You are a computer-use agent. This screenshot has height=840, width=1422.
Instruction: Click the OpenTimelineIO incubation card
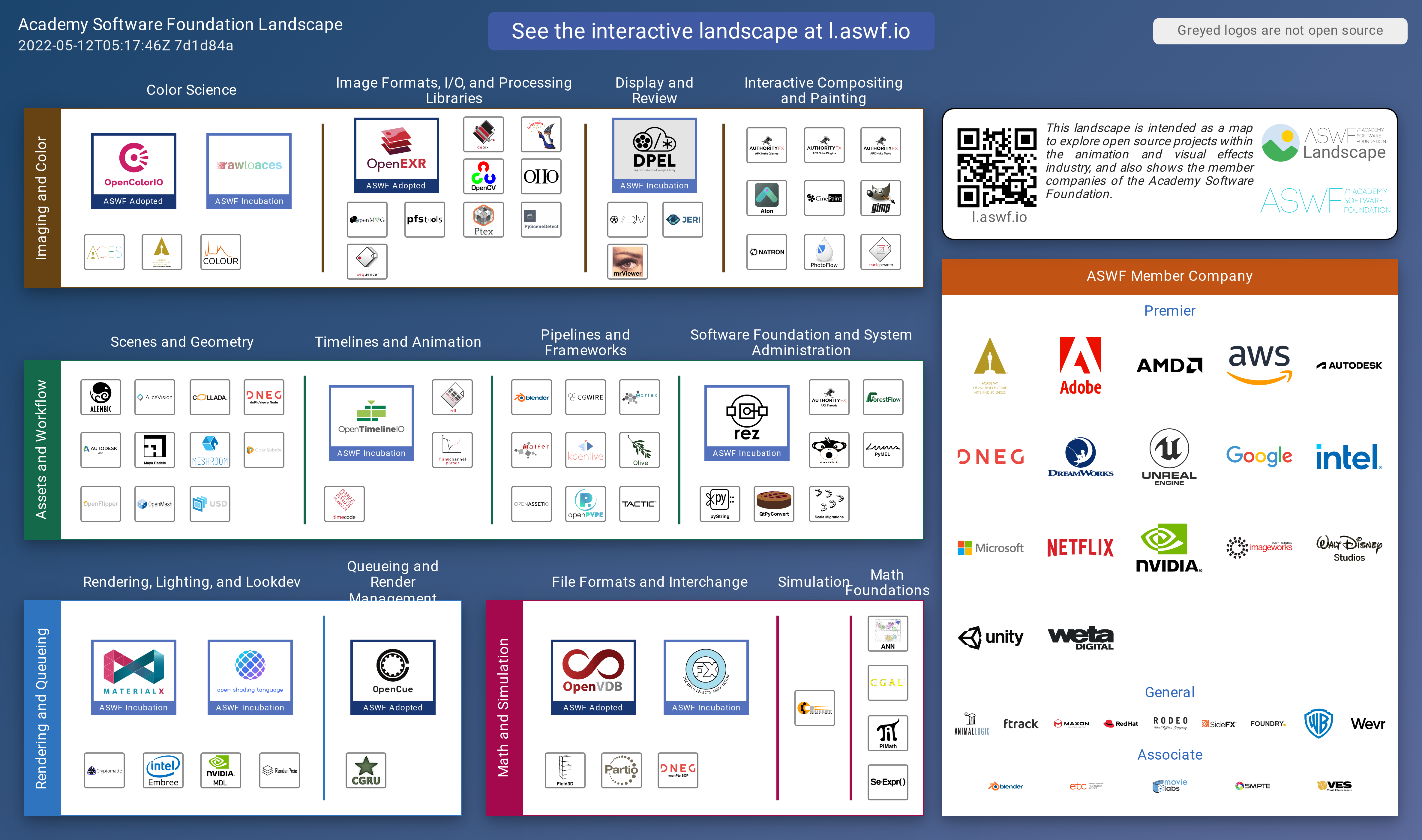(x=371, y=422)
